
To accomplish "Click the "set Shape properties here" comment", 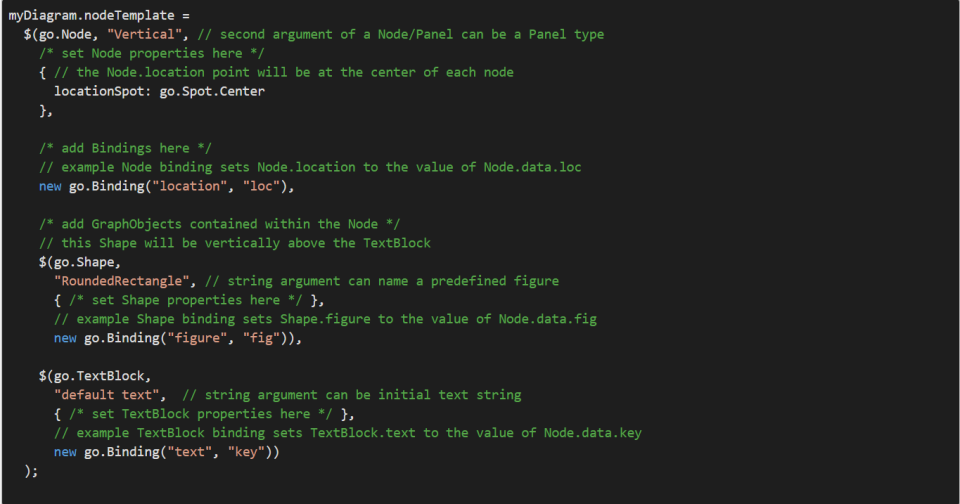I will (x=188, y=300).
